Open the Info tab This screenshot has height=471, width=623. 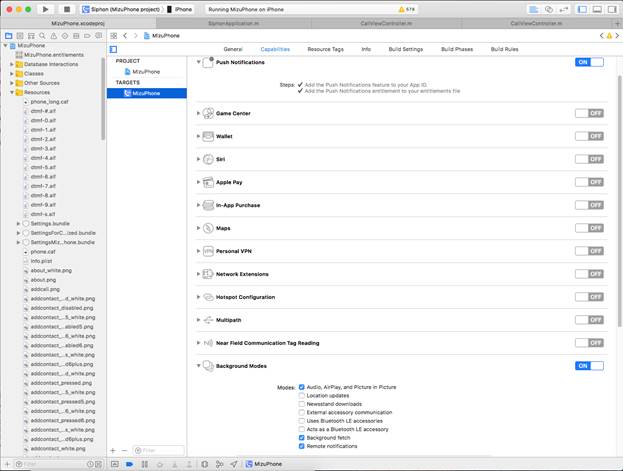pyautogui.click(x=366, y=49)
